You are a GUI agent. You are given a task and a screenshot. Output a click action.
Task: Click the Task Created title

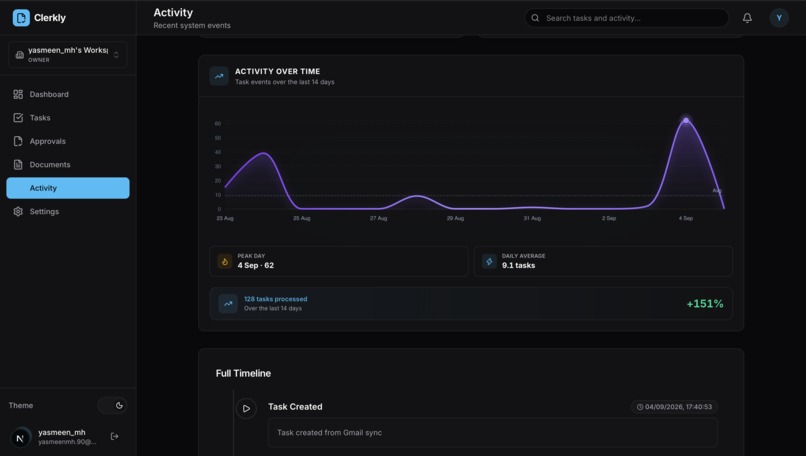295,407
